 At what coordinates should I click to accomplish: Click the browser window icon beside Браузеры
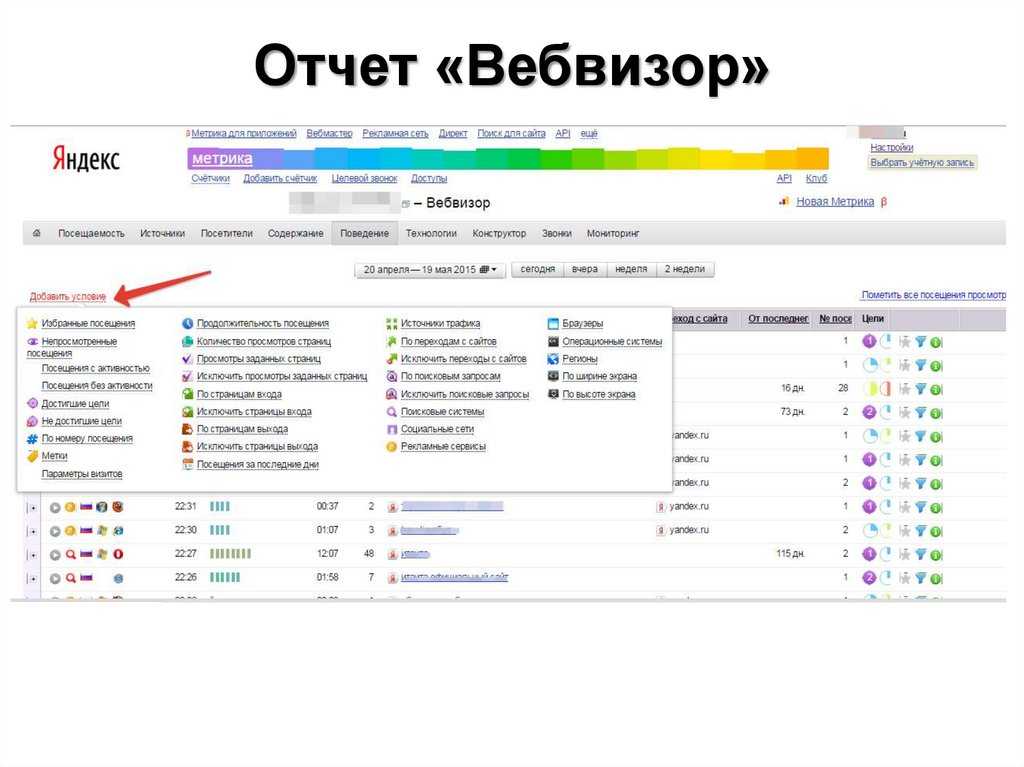pos(553,323)
